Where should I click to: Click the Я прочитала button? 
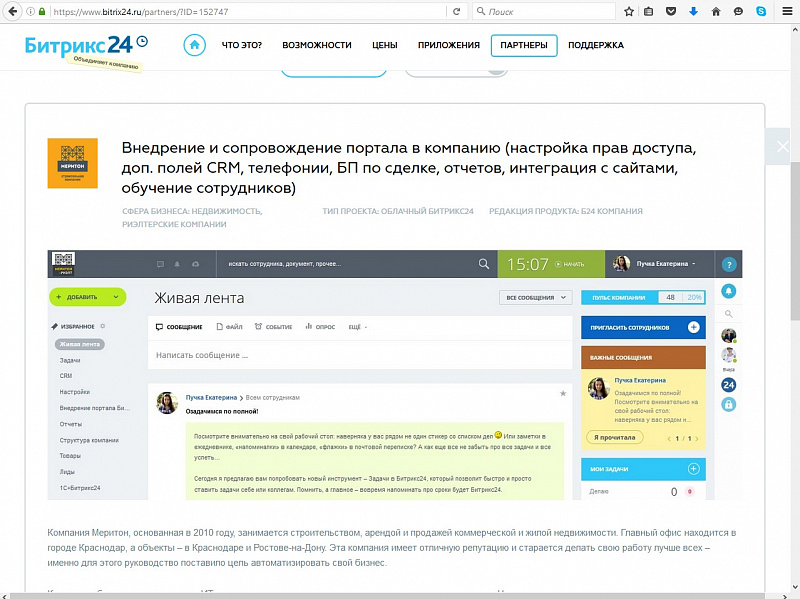coord(615,437)
